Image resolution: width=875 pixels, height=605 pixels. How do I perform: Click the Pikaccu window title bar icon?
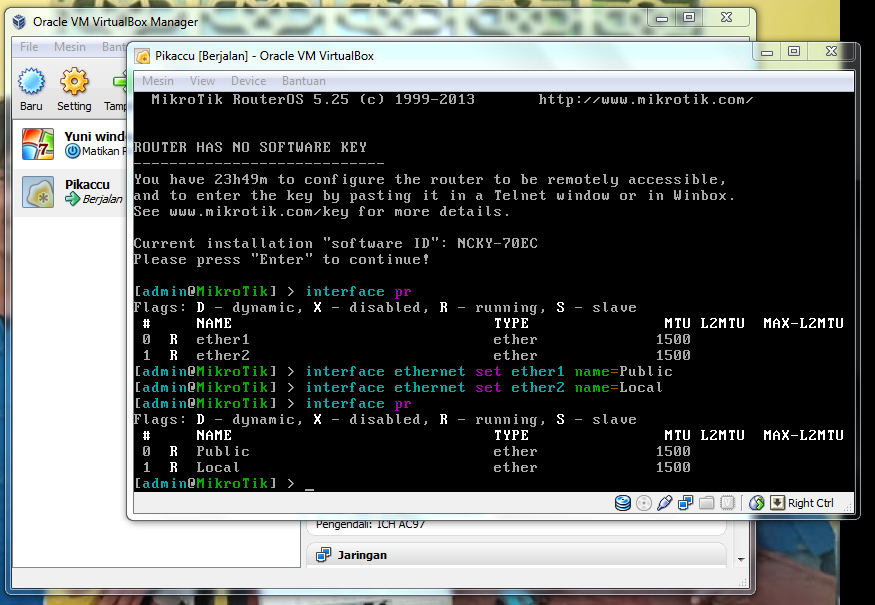pyautogui.click(x=143, y=56)
